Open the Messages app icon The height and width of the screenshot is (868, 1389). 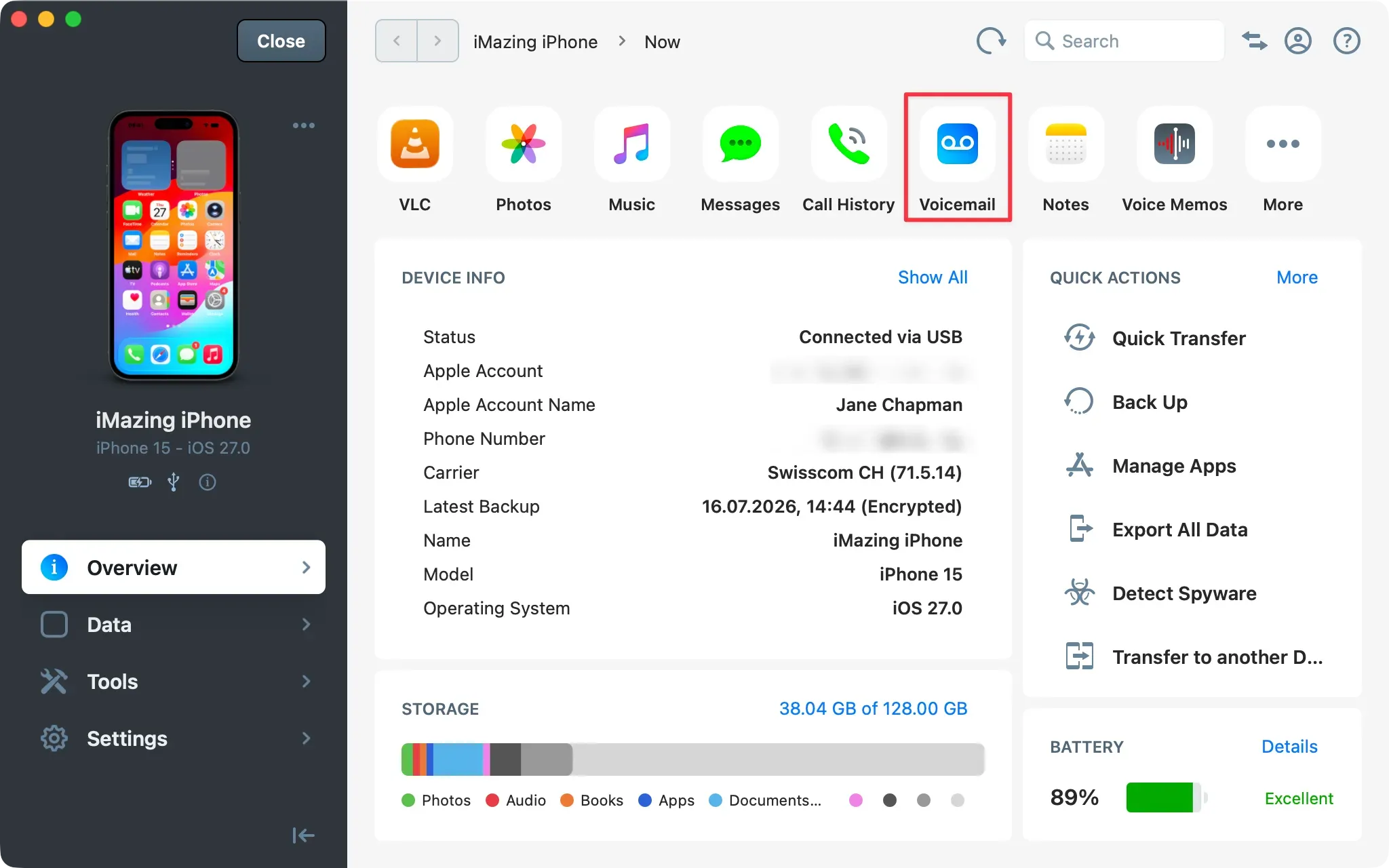tap(741, 144)
